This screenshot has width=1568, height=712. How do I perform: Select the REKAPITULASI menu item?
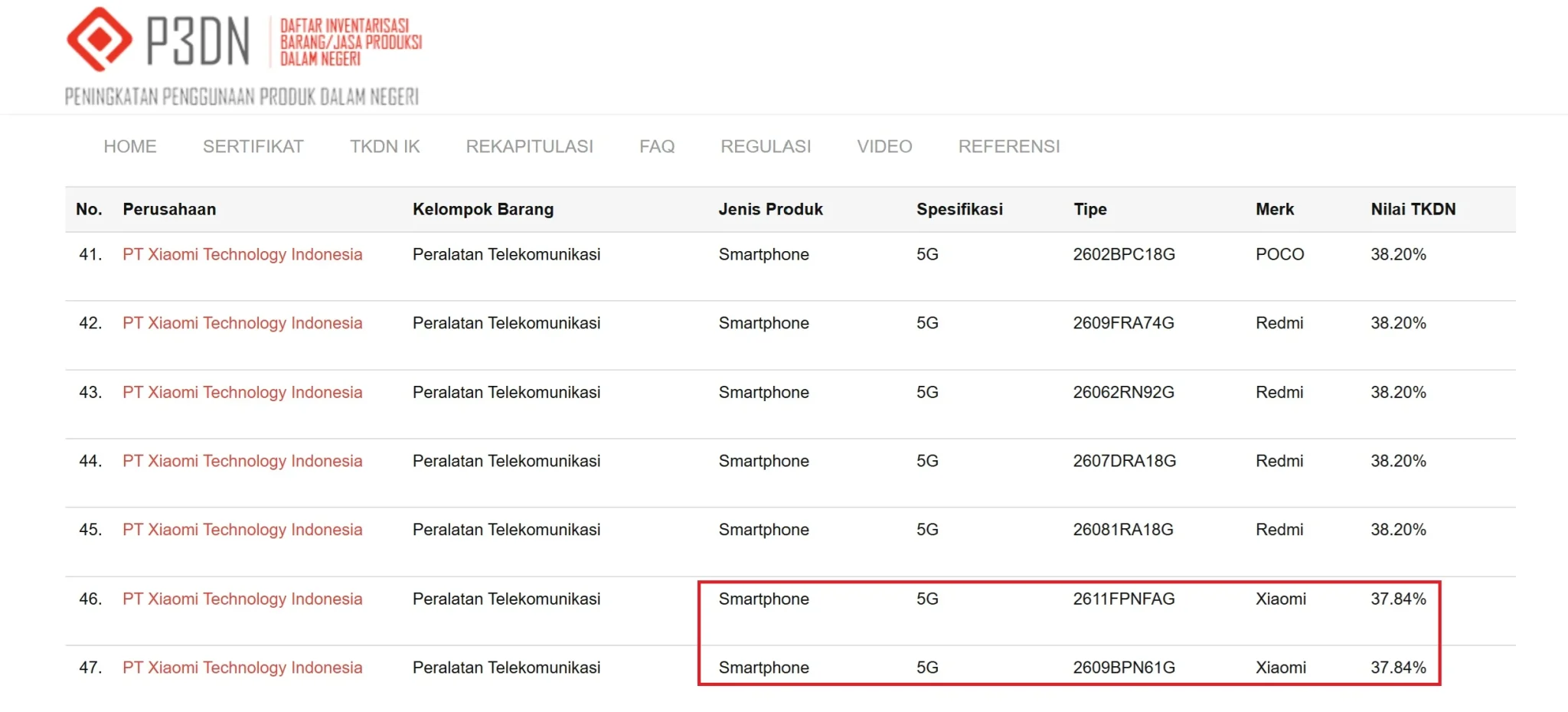pos(530,146)
